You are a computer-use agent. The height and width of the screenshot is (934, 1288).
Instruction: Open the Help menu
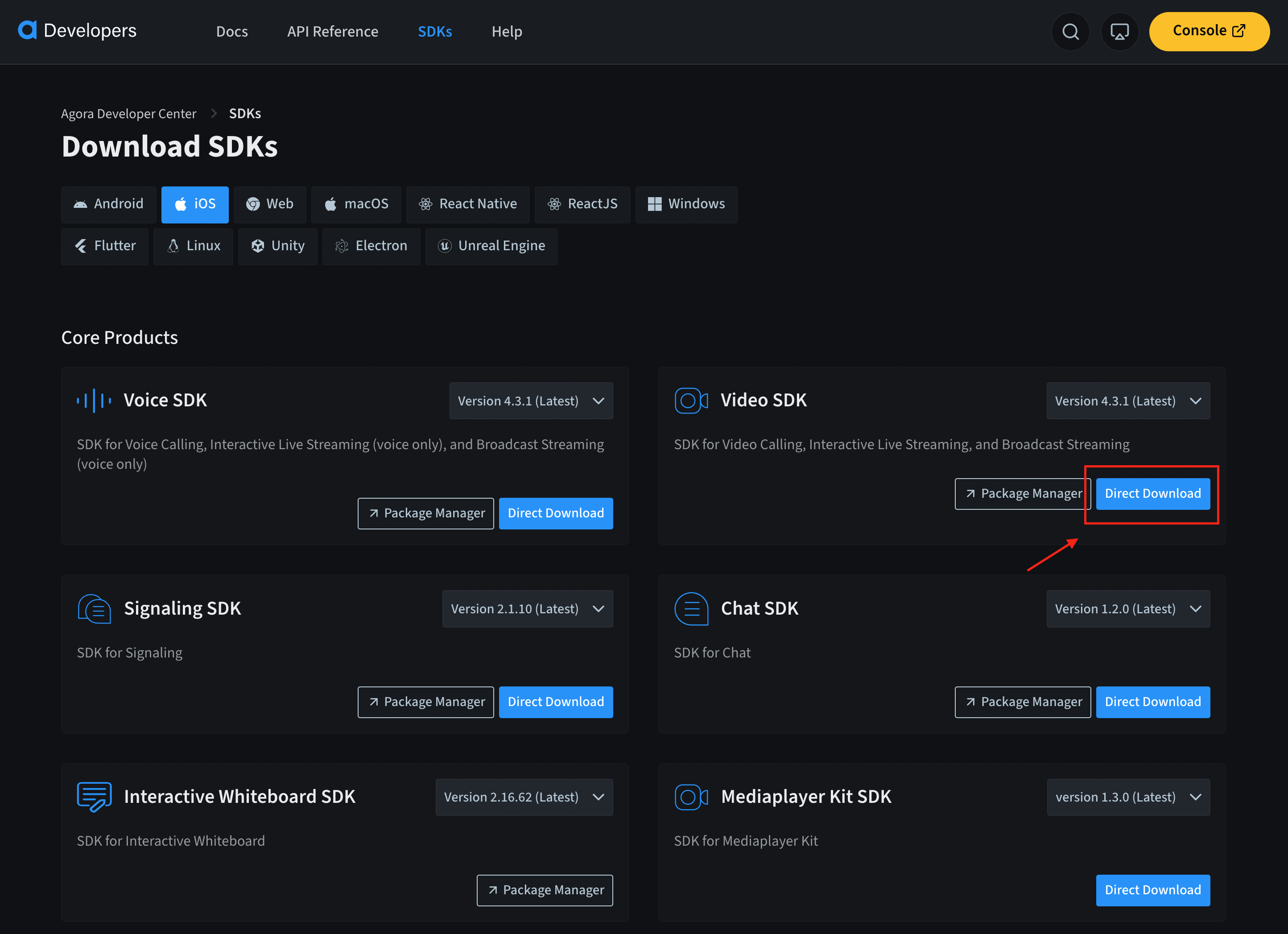click(x=507, y=32)
